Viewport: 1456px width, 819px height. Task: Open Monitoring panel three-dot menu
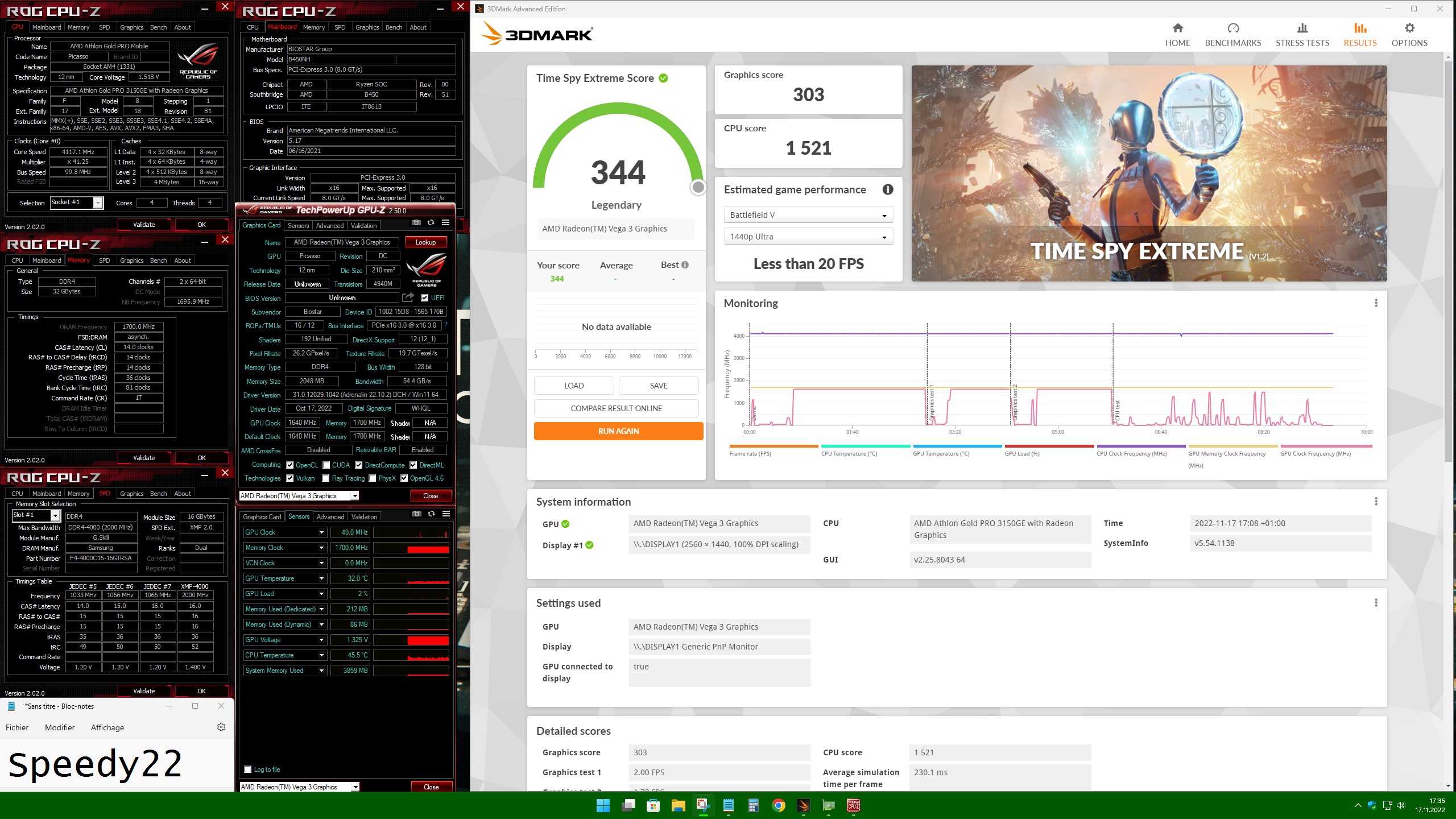[1376, 303]
